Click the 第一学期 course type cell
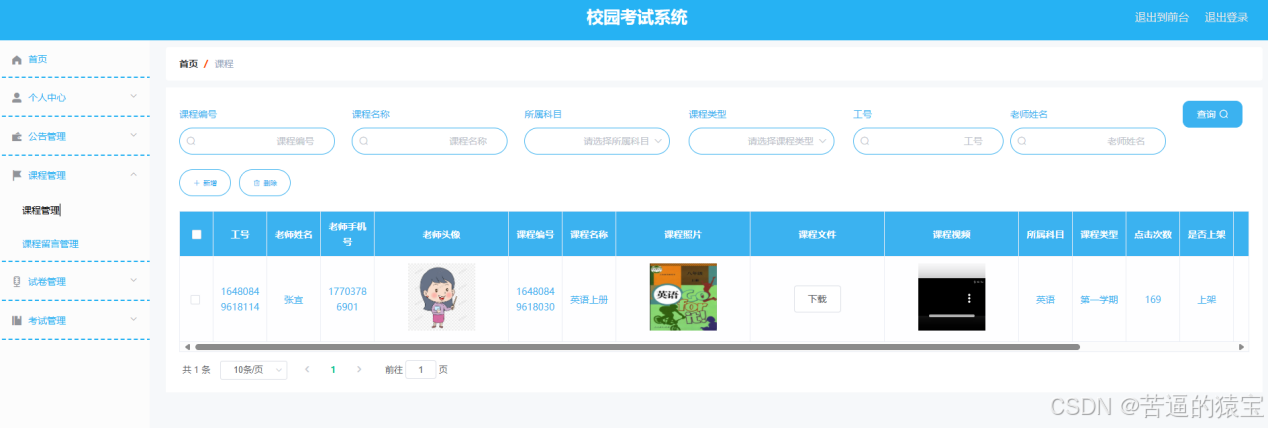The height and width of the screenshot is (428, 1268). tap(1099, 299)
